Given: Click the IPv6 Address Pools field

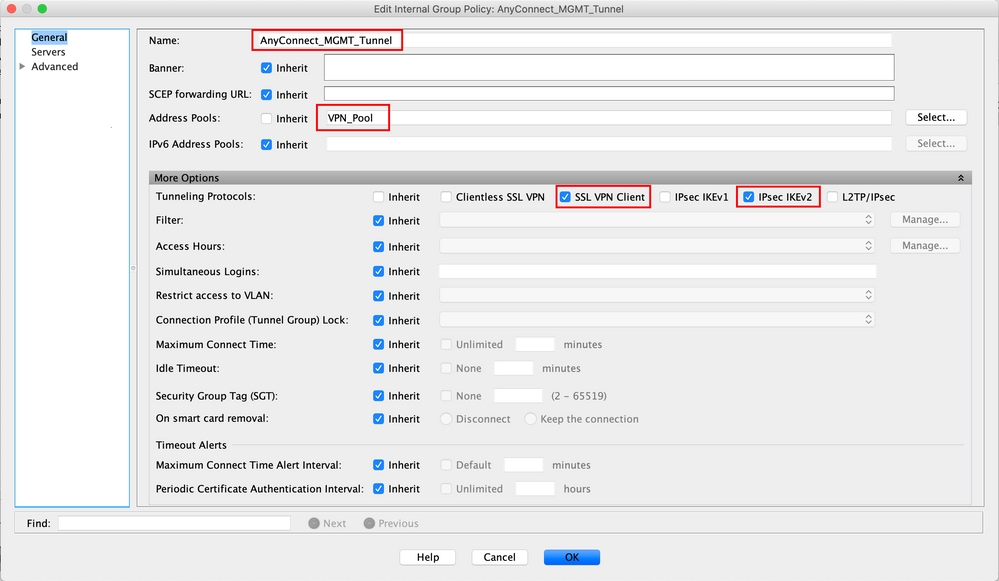Looking at the screenshot, I should (x=608, y=144).
